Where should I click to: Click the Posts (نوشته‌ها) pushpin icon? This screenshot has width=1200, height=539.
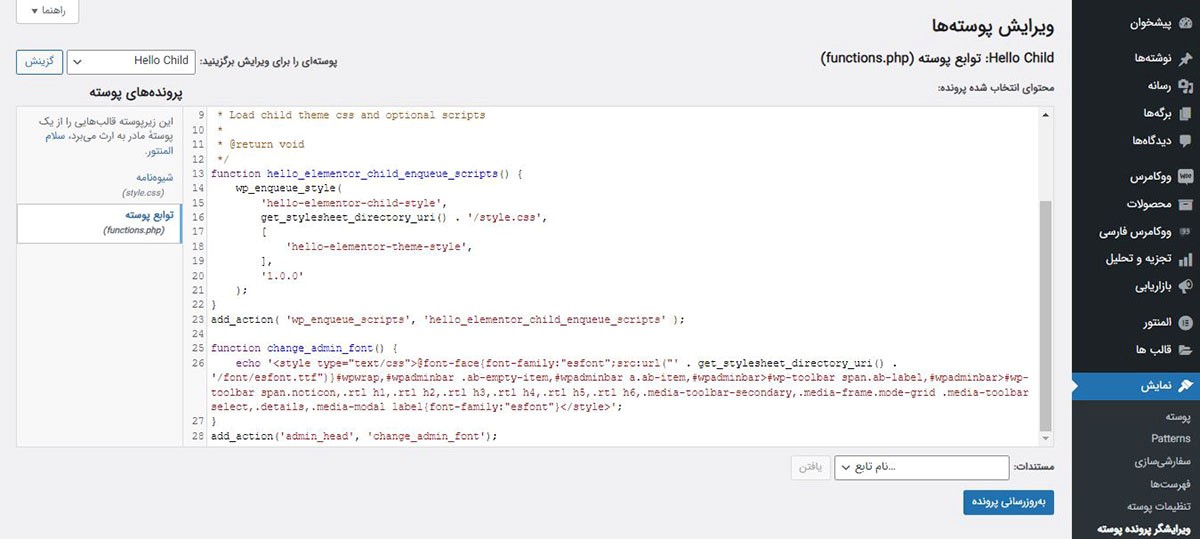pos(1185,58)
